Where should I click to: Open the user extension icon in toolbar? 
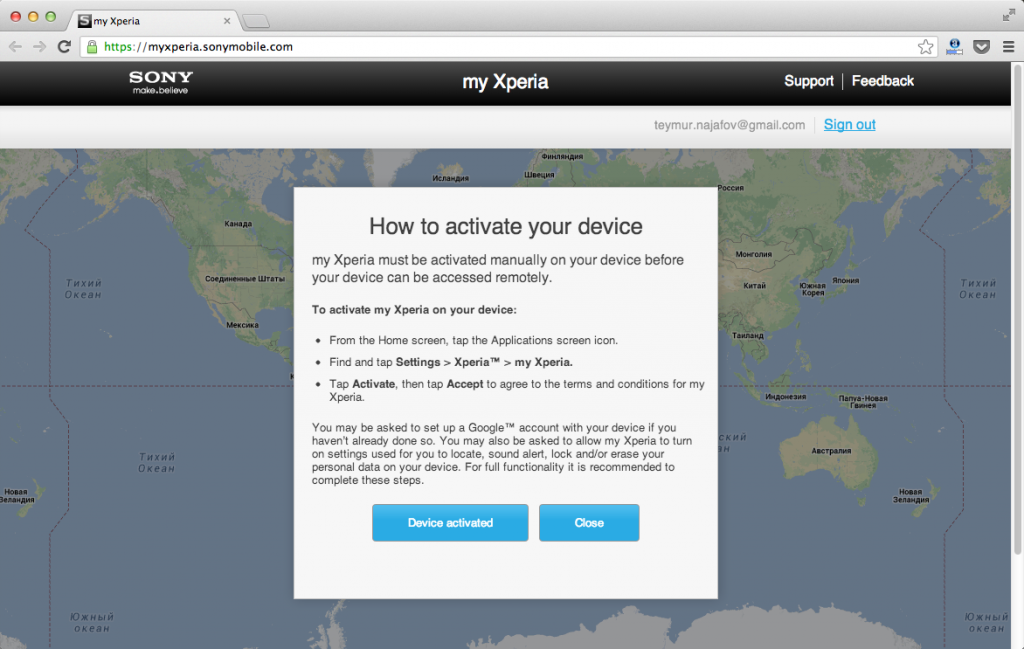point(954,46)
